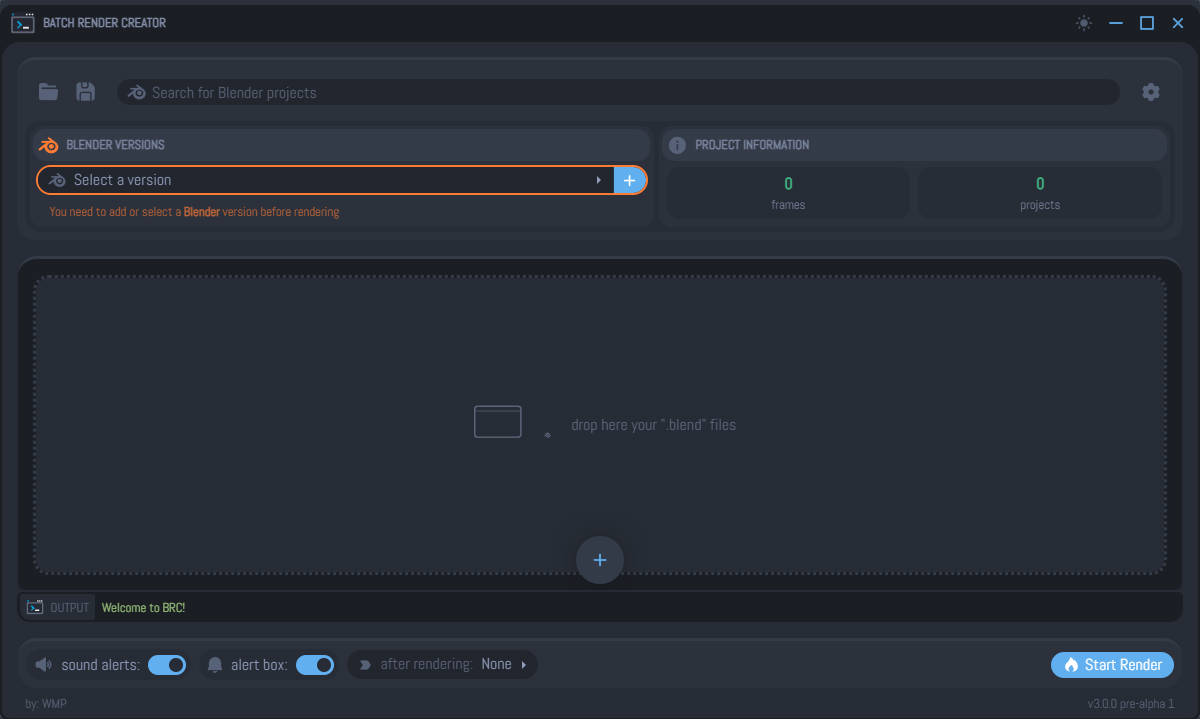Add a project with the round plus button

coord(600,560)
